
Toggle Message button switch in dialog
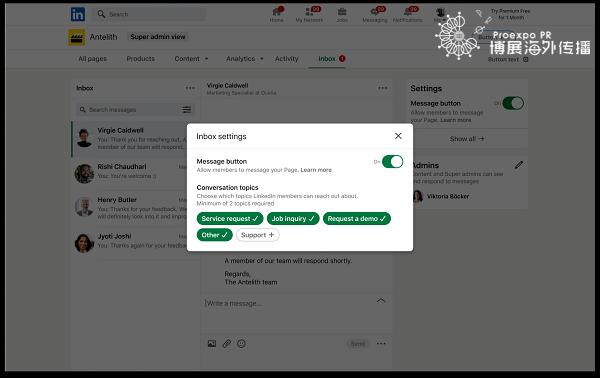tap(392, 161)
